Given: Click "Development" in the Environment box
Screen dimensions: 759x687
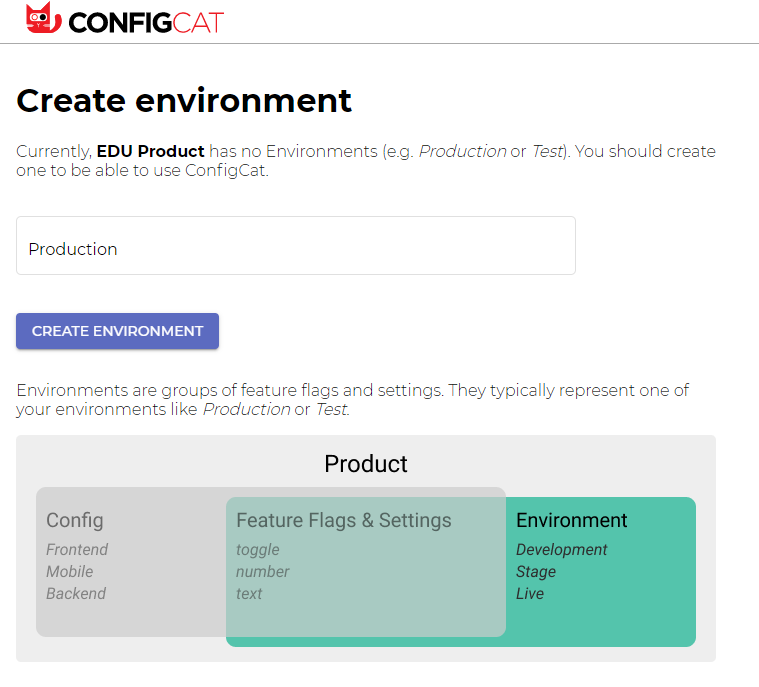Looking at the screenshot, I should pos(562,550).
